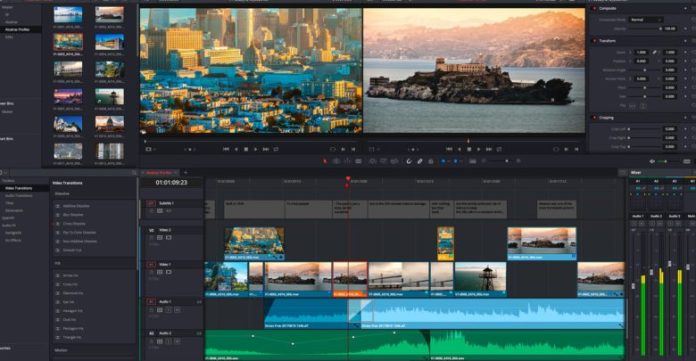The height and width of the screenshot is (361, 696).
Task: Click the Zoom X value field
Action: click(641, 52)
